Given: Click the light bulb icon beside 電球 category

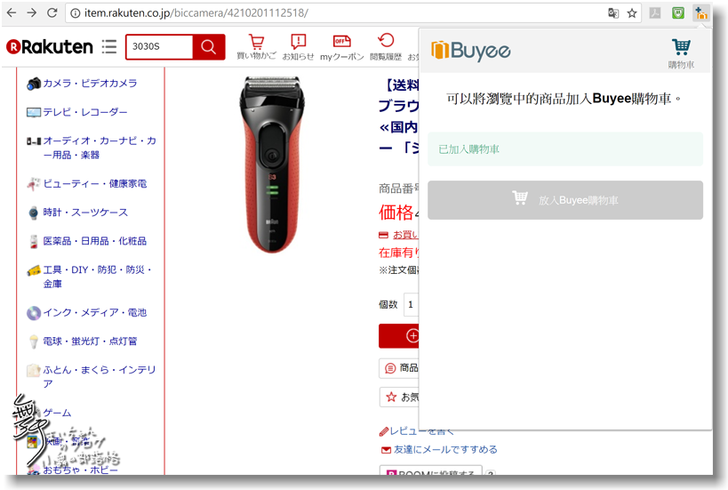Looking at the screenshot, I should (x=33, y=341).
